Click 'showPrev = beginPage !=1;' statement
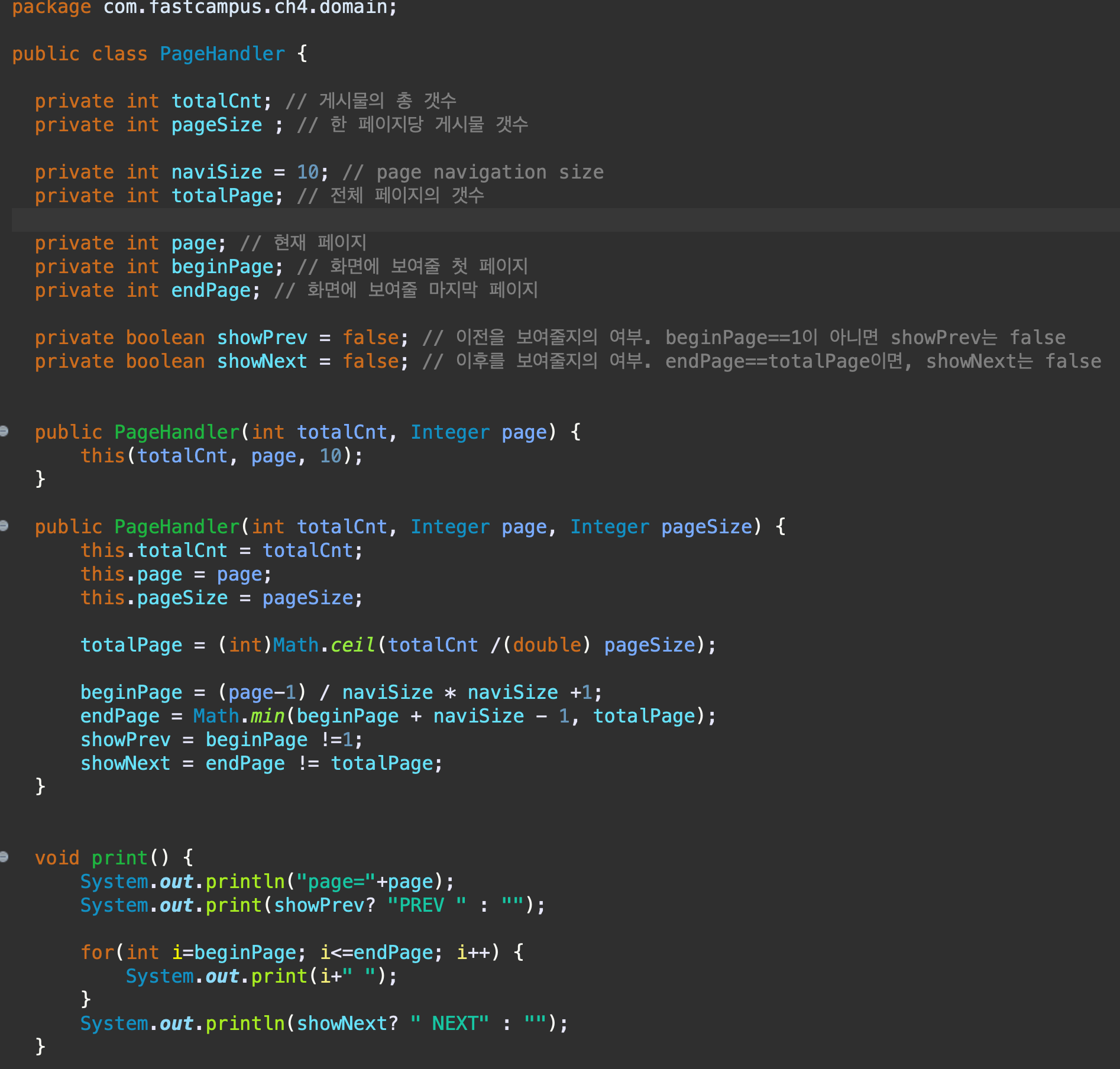The width and height of the screenshot is (1120, 1069). point(222,740)
